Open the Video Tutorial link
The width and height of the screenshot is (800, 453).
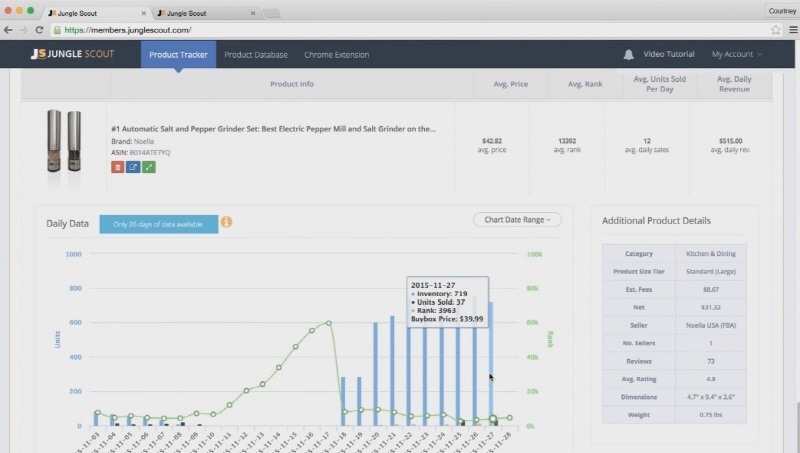(x=668, y=54)
